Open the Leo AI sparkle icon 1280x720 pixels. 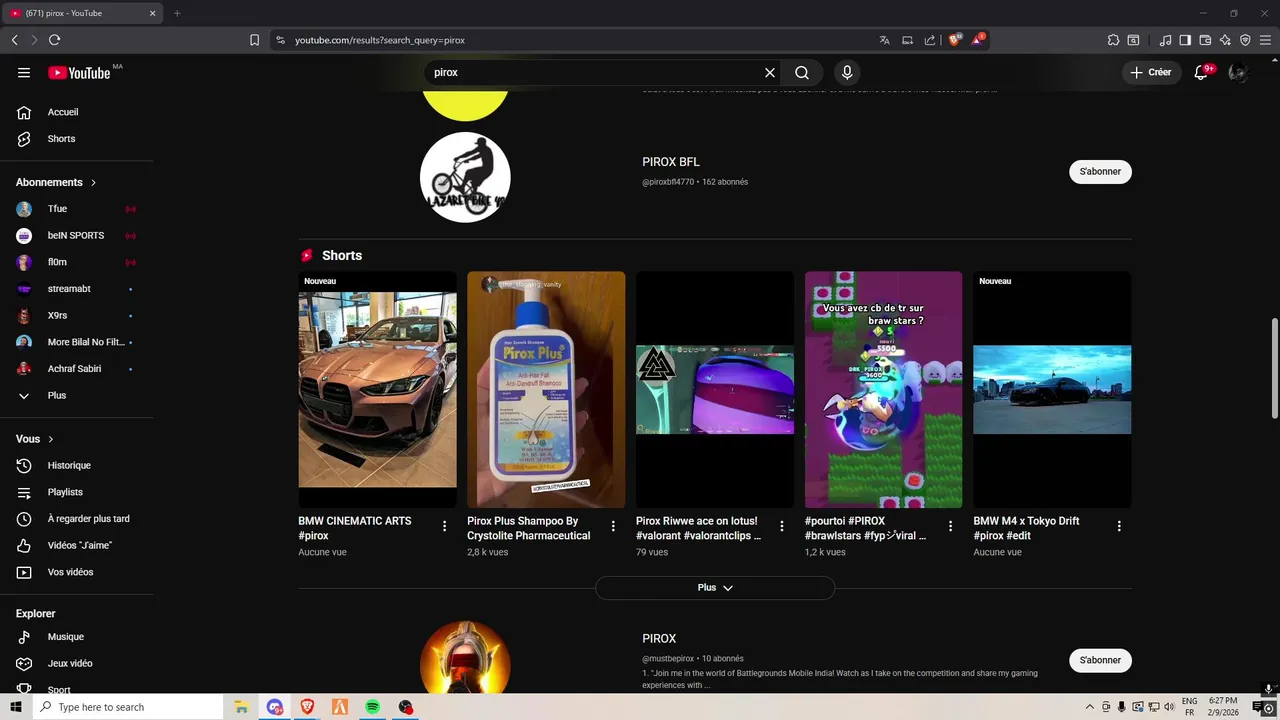(1225, 40)
